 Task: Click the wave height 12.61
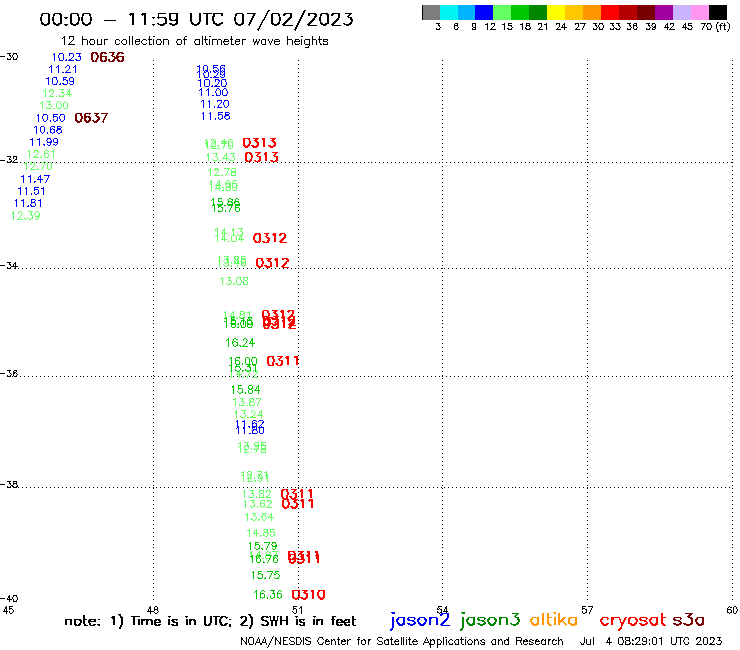tap(41, 154)
